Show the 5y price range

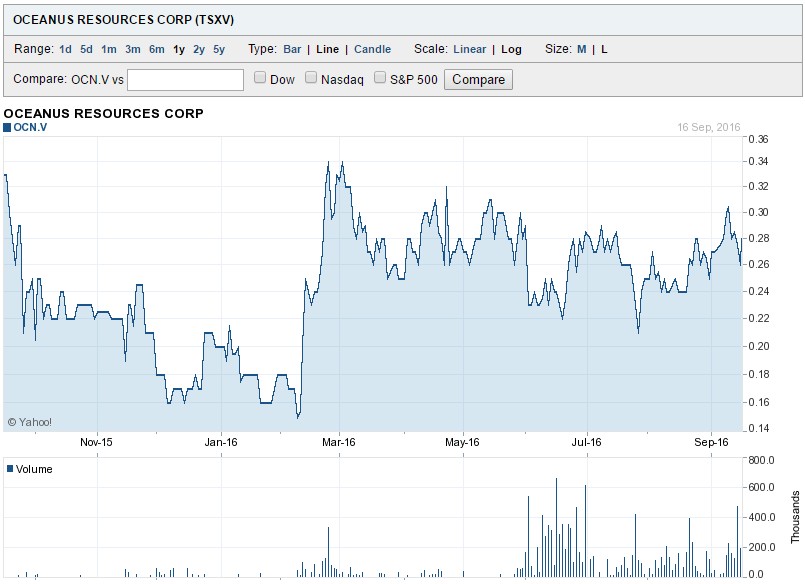tap(219, 49)
